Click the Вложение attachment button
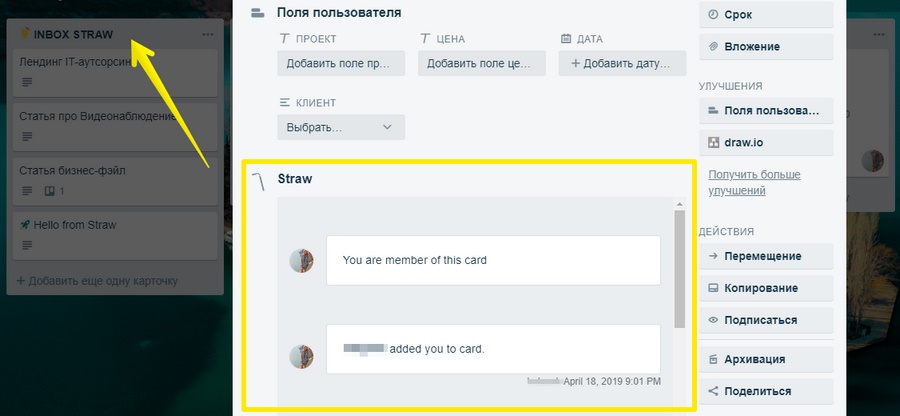900x416 pixels. pos(766,46)
